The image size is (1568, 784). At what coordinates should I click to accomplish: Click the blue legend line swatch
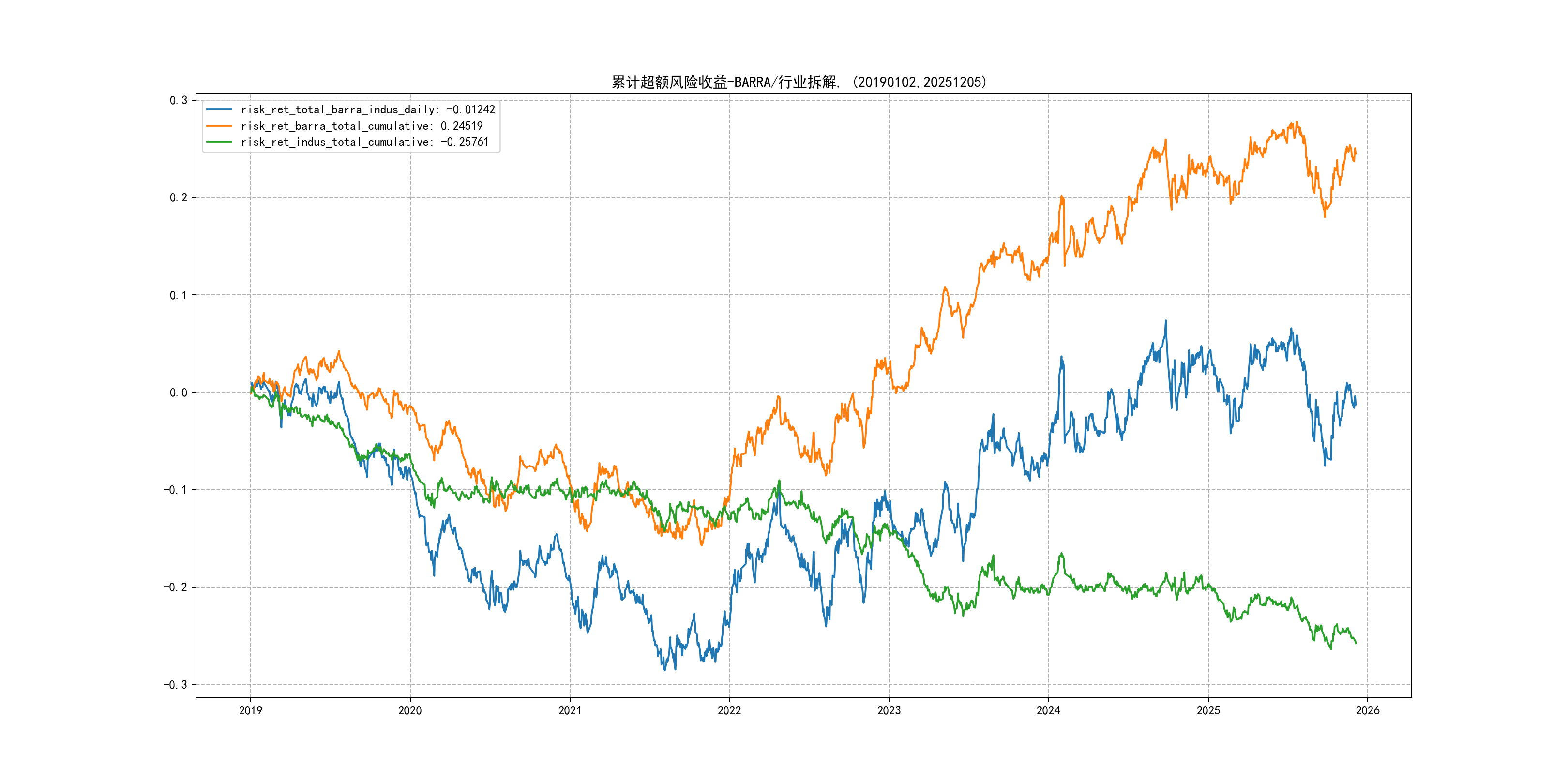219,109
